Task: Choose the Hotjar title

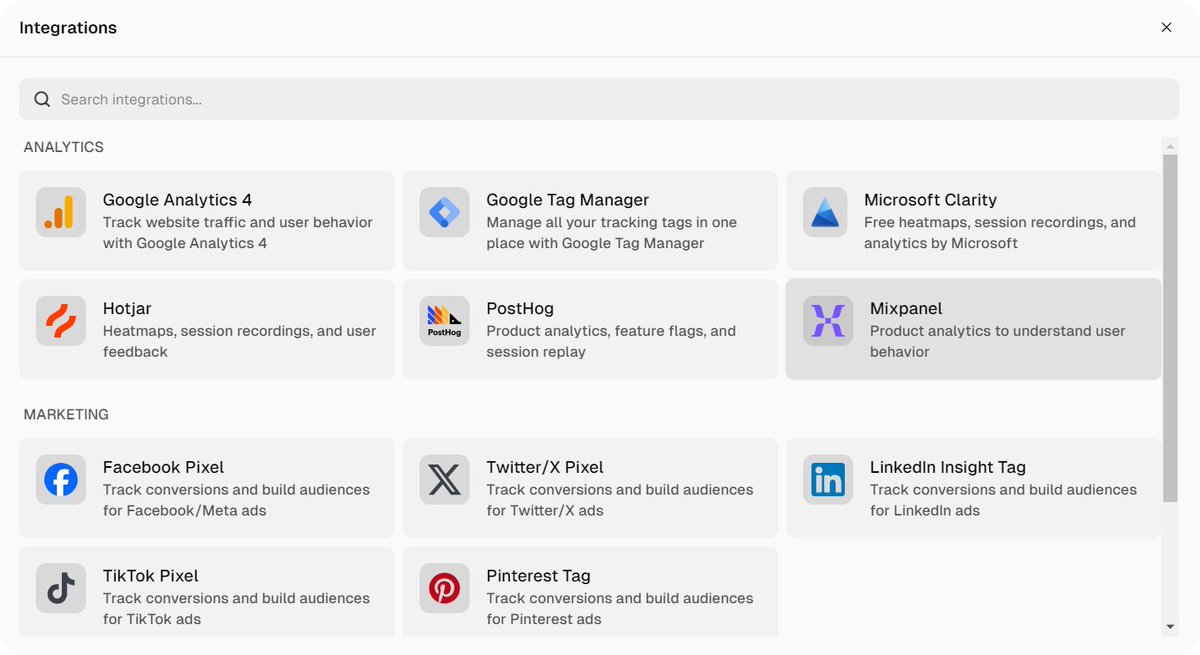Action: 127,309
